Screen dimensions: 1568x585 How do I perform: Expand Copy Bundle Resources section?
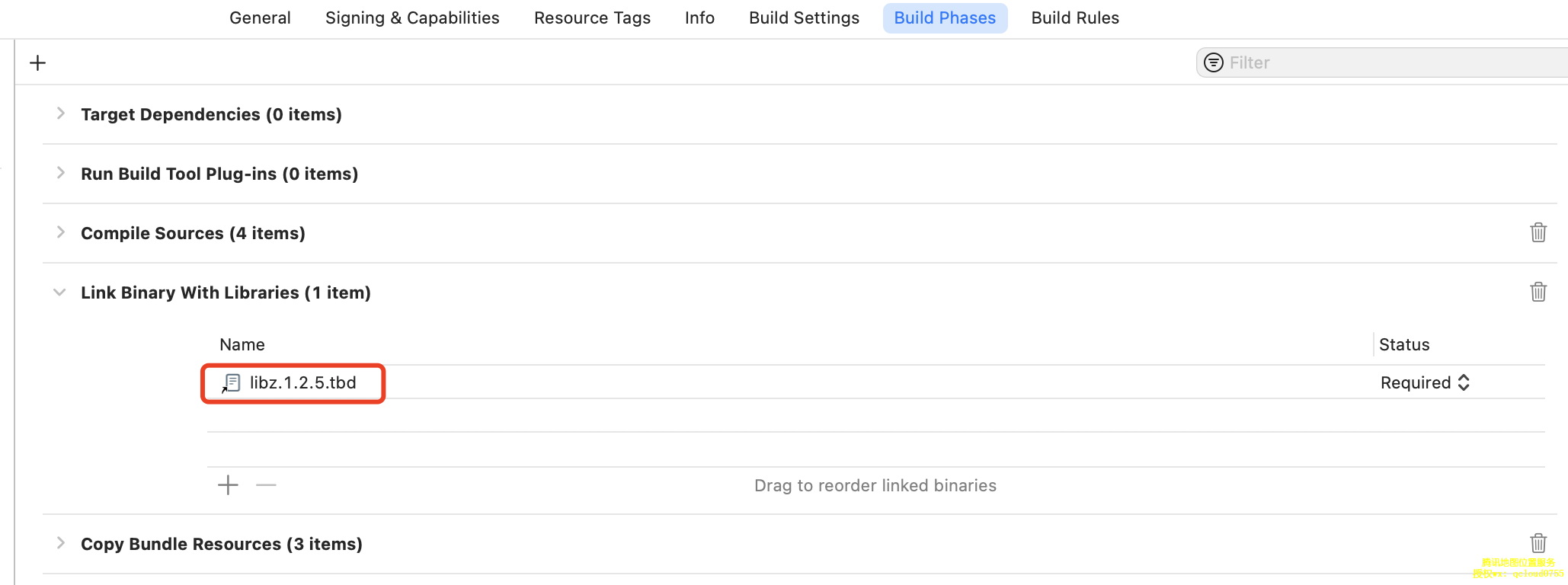click(x=61, y=543)
